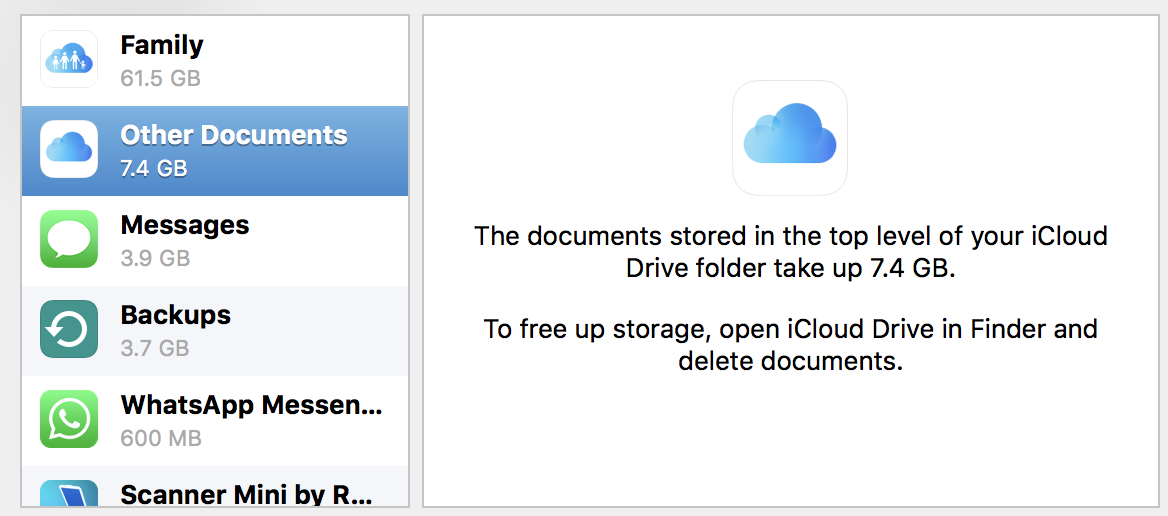Click the Scanner Mini app icon
1168x516 pixels.
pyautogui.click(x=69, y=494)
